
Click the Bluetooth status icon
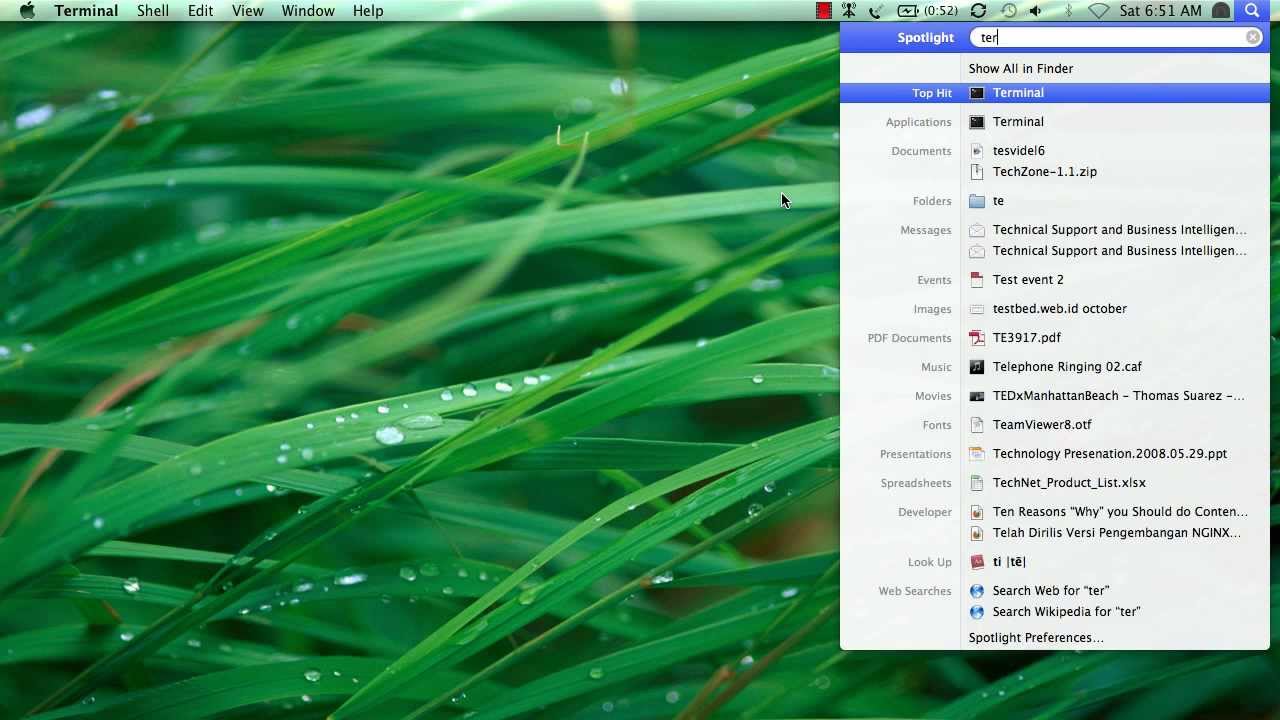(1068, 11)
